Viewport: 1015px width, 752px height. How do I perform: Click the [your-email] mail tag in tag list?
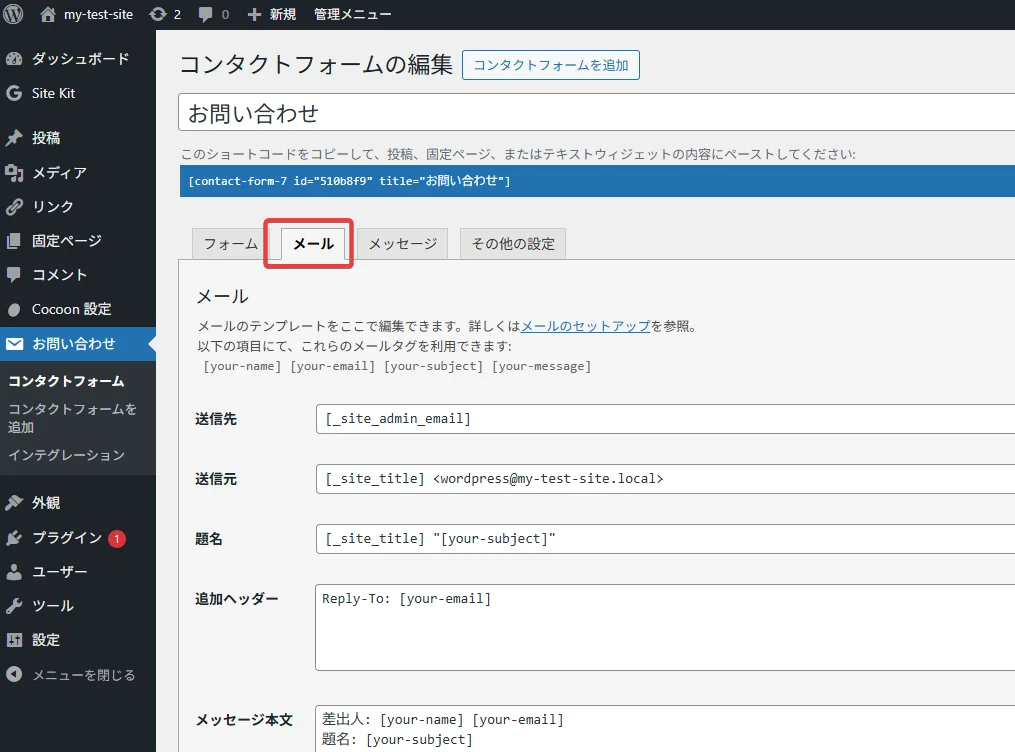[x=333, y=366]
